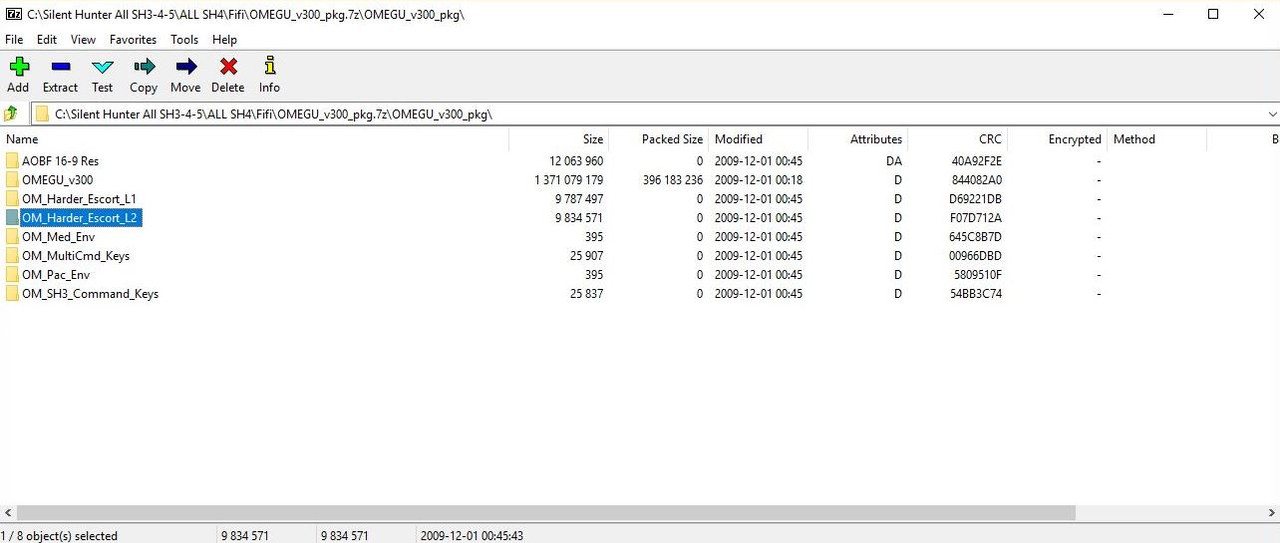
Task: Click the horizontal scrollbar thumb
Action: click(x=546, y=513)
